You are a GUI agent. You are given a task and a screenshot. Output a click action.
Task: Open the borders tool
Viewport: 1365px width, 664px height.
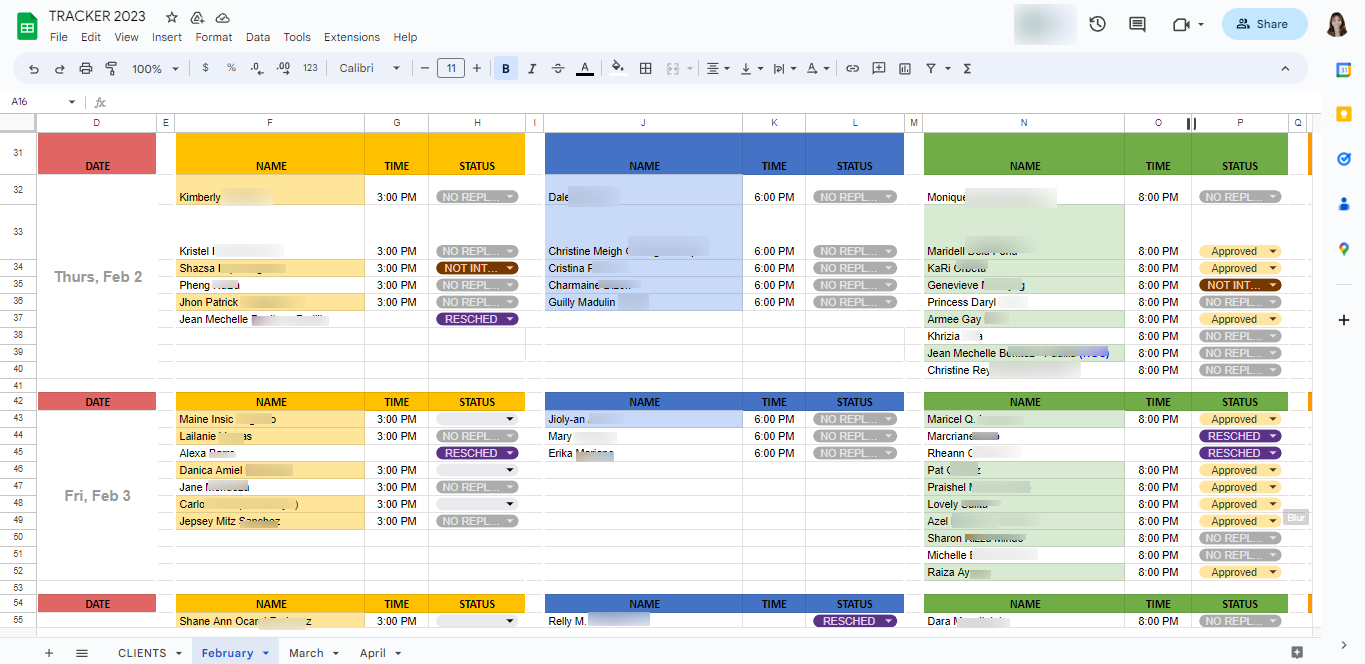646,69
